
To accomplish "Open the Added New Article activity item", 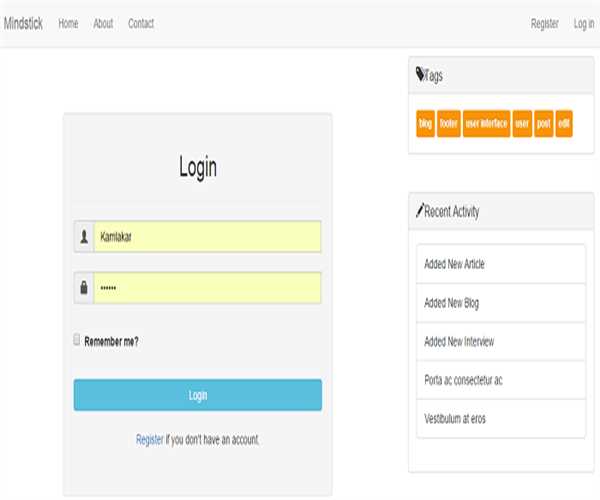I will click(500, 264).
